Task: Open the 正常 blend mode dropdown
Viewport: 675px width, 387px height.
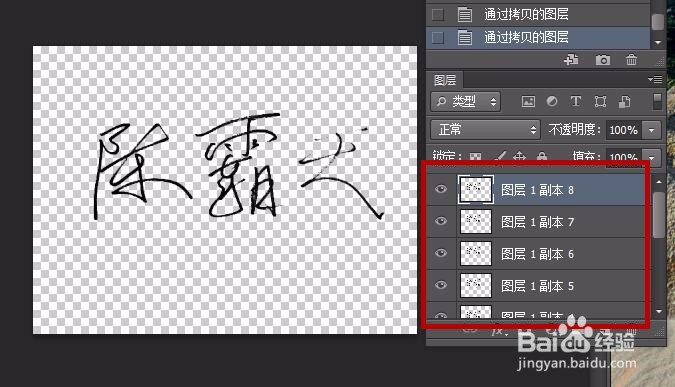Action: point(485,130)
